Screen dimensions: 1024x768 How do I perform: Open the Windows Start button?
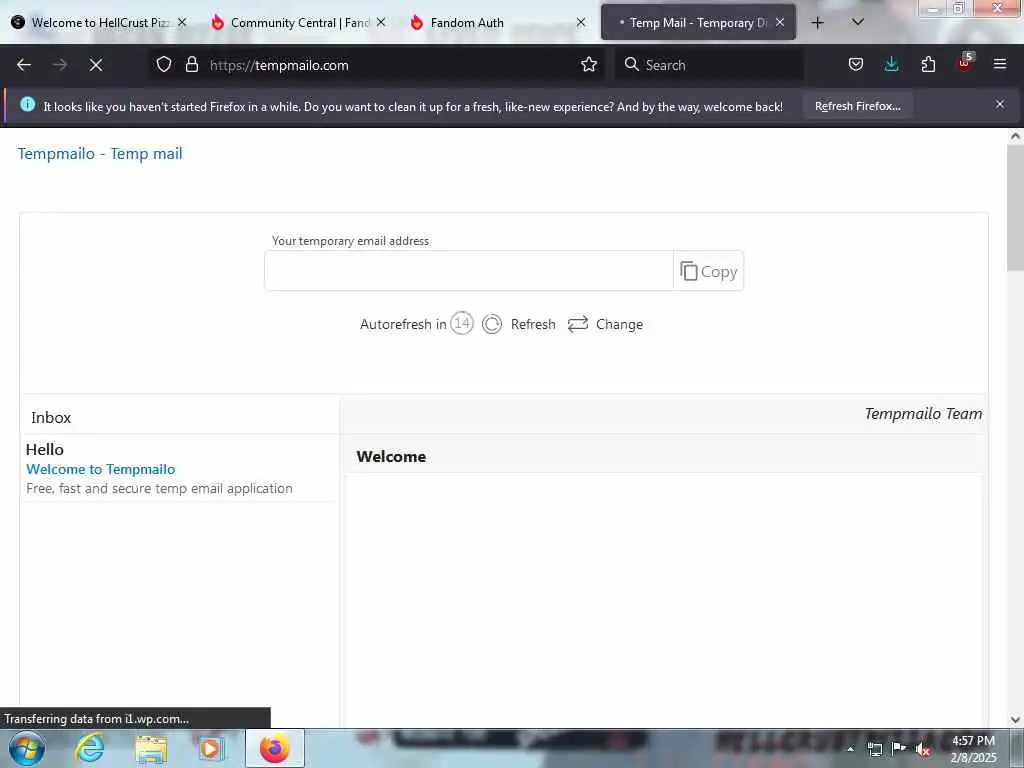point(27,748)
